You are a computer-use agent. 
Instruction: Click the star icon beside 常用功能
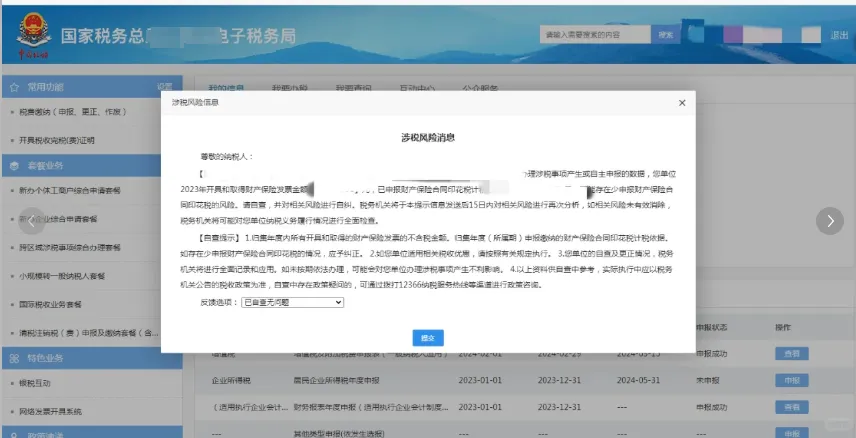[x=15, y=87]
